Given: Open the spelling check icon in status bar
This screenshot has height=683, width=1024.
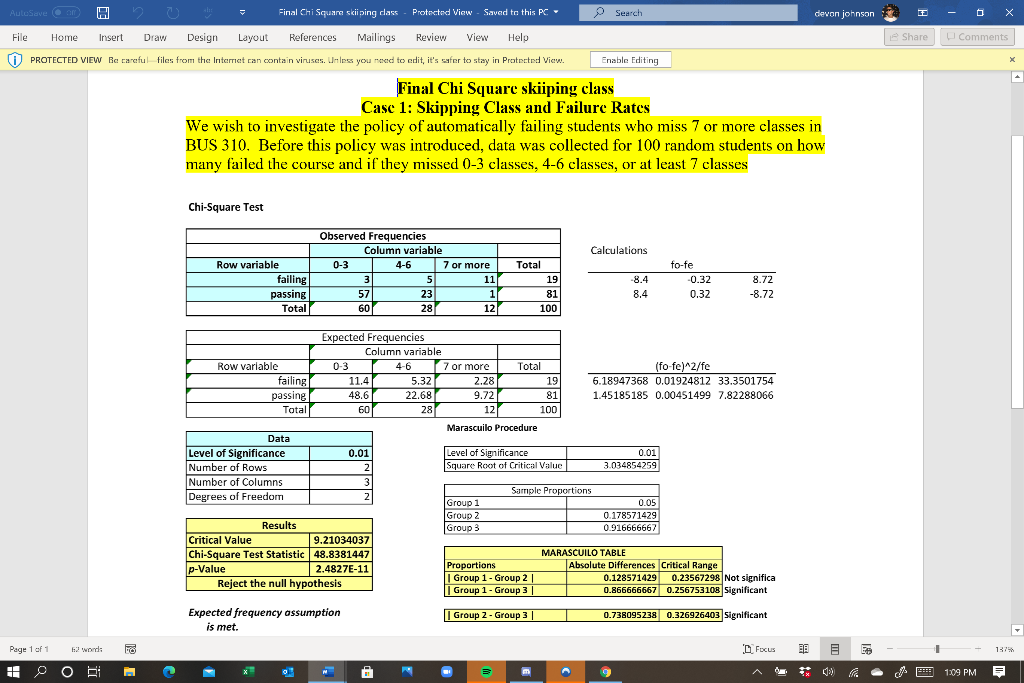Looking at the screenshot, I should tap(129, 648).
